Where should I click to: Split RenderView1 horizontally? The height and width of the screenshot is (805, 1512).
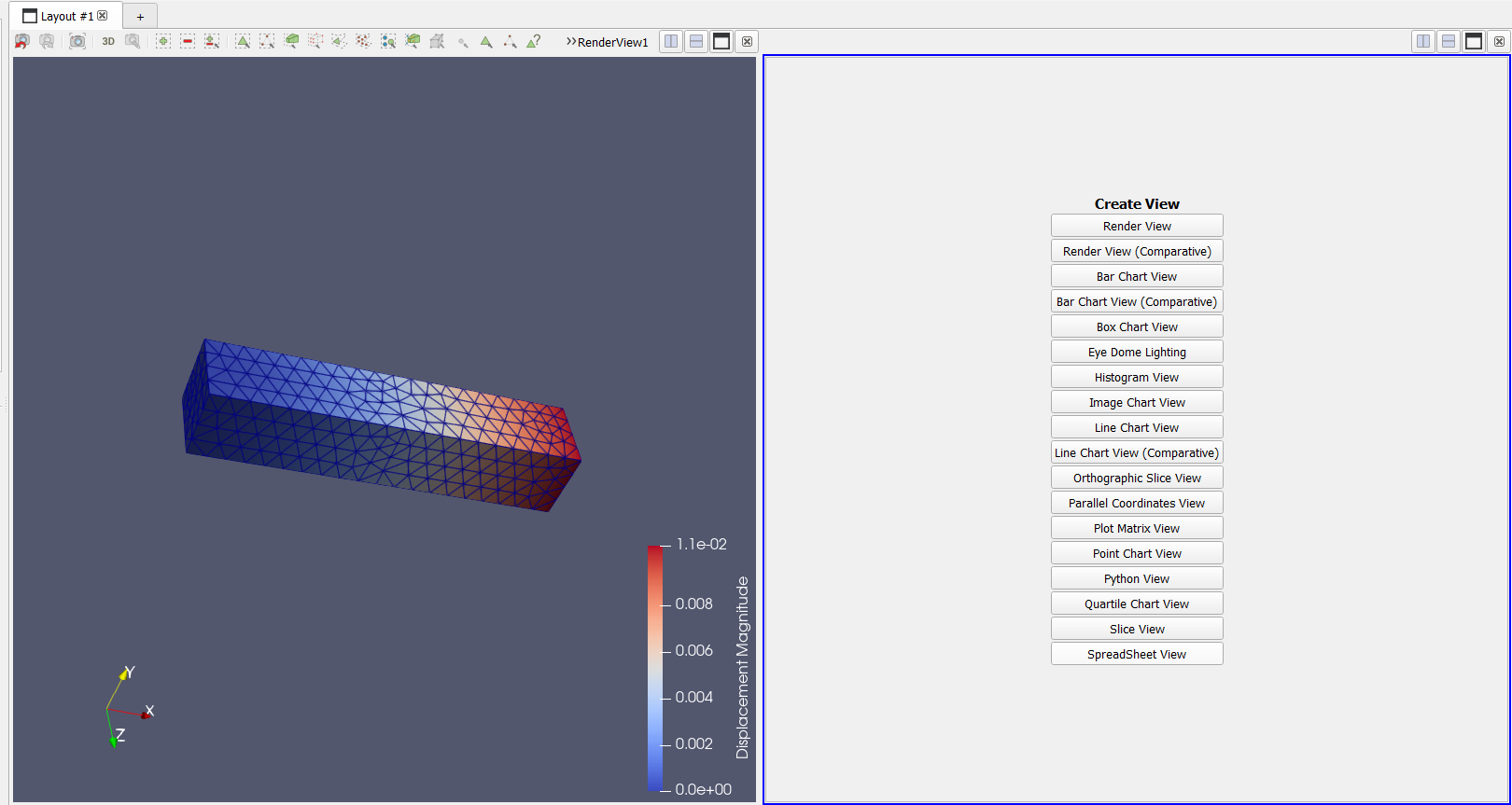(671, 41)
